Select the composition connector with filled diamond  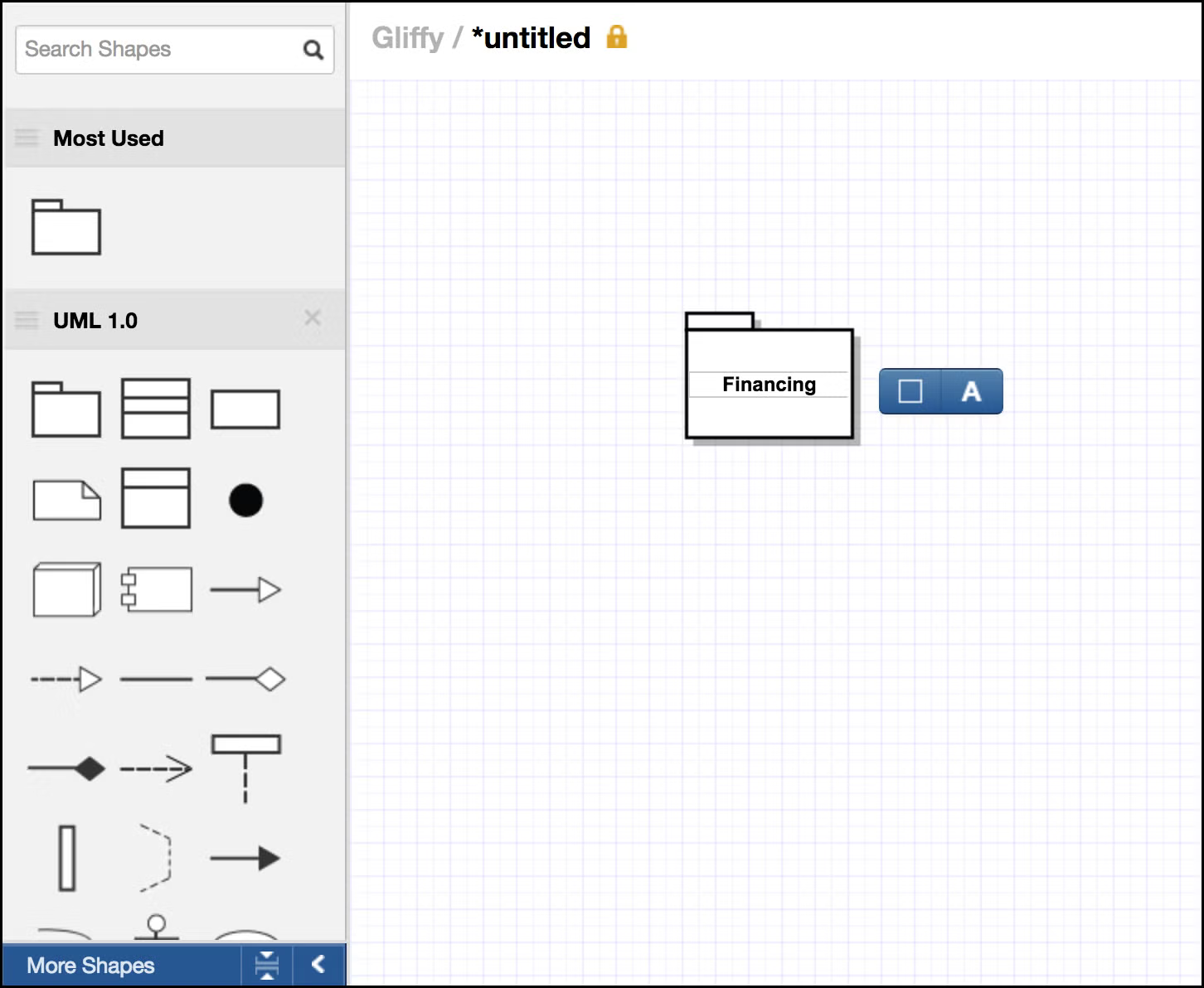[66, 768]
